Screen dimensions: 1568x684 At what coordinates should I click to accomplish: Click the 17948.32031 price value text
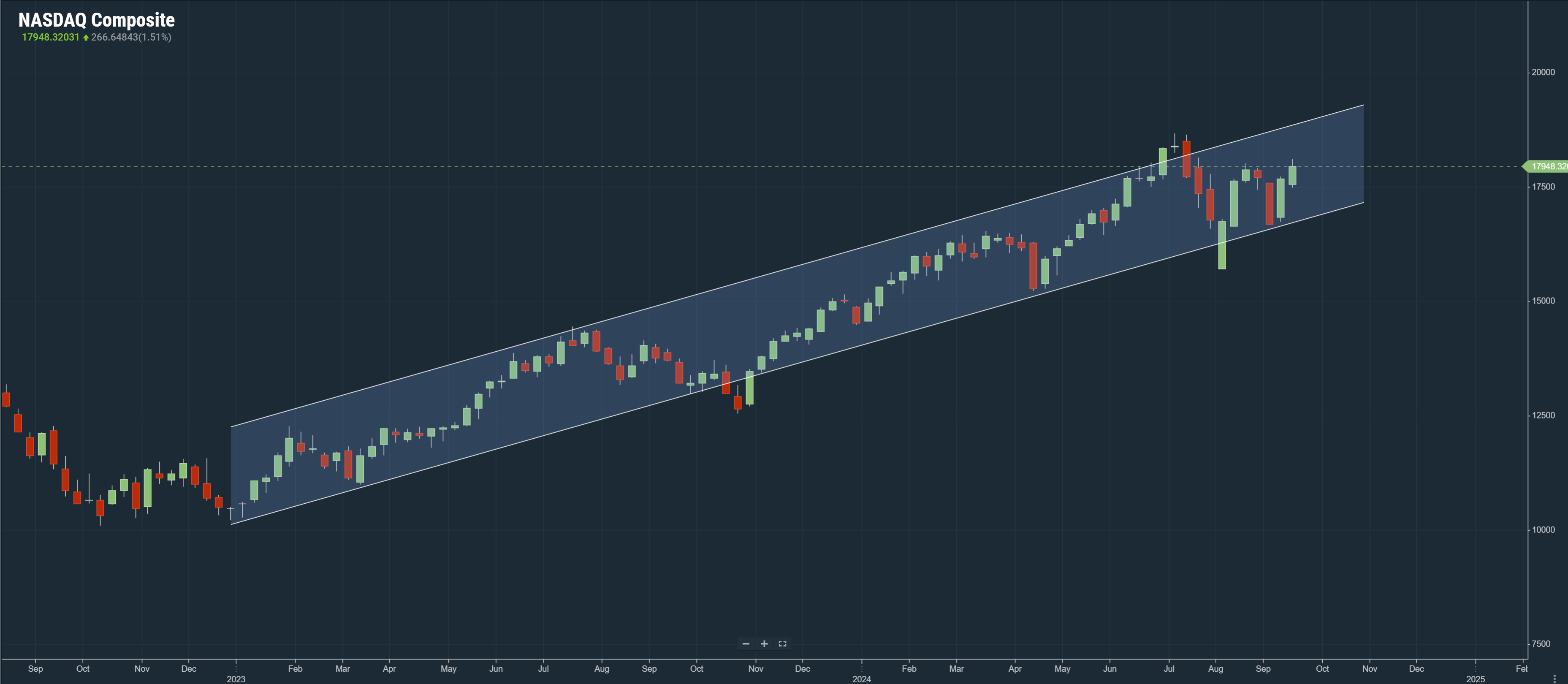(x=51, y=37)
